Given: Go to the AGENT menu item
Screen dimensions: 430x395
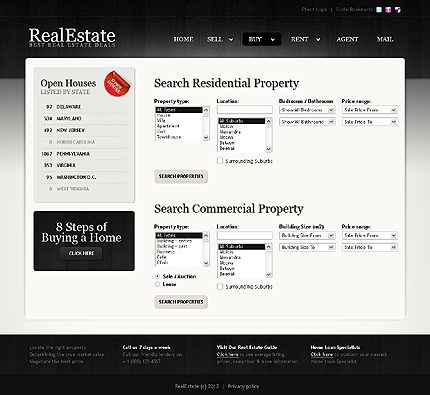Looking at the screenshot, I should (x=347, y=39).
